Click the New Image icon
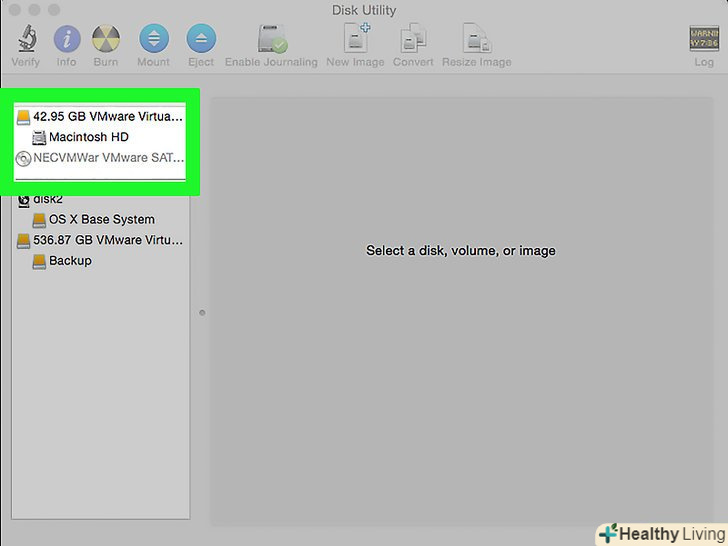Viewport: 728px width, 546px height. tap(356, 37)
